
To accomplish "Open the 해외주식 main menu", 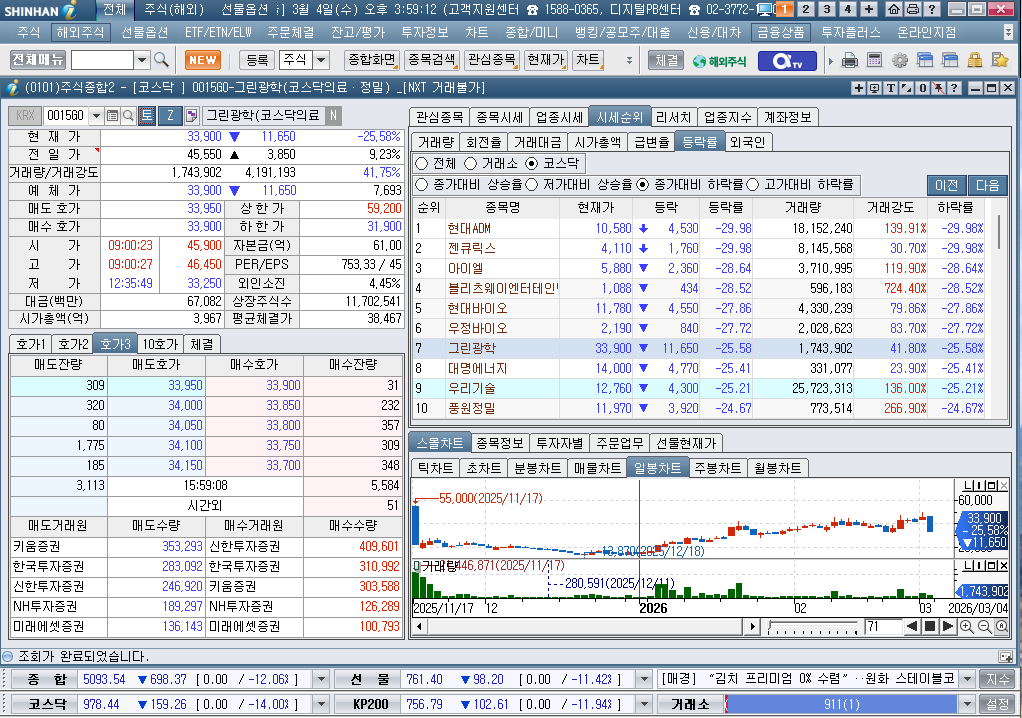I will pyautogui.click(x=80, y=32).
